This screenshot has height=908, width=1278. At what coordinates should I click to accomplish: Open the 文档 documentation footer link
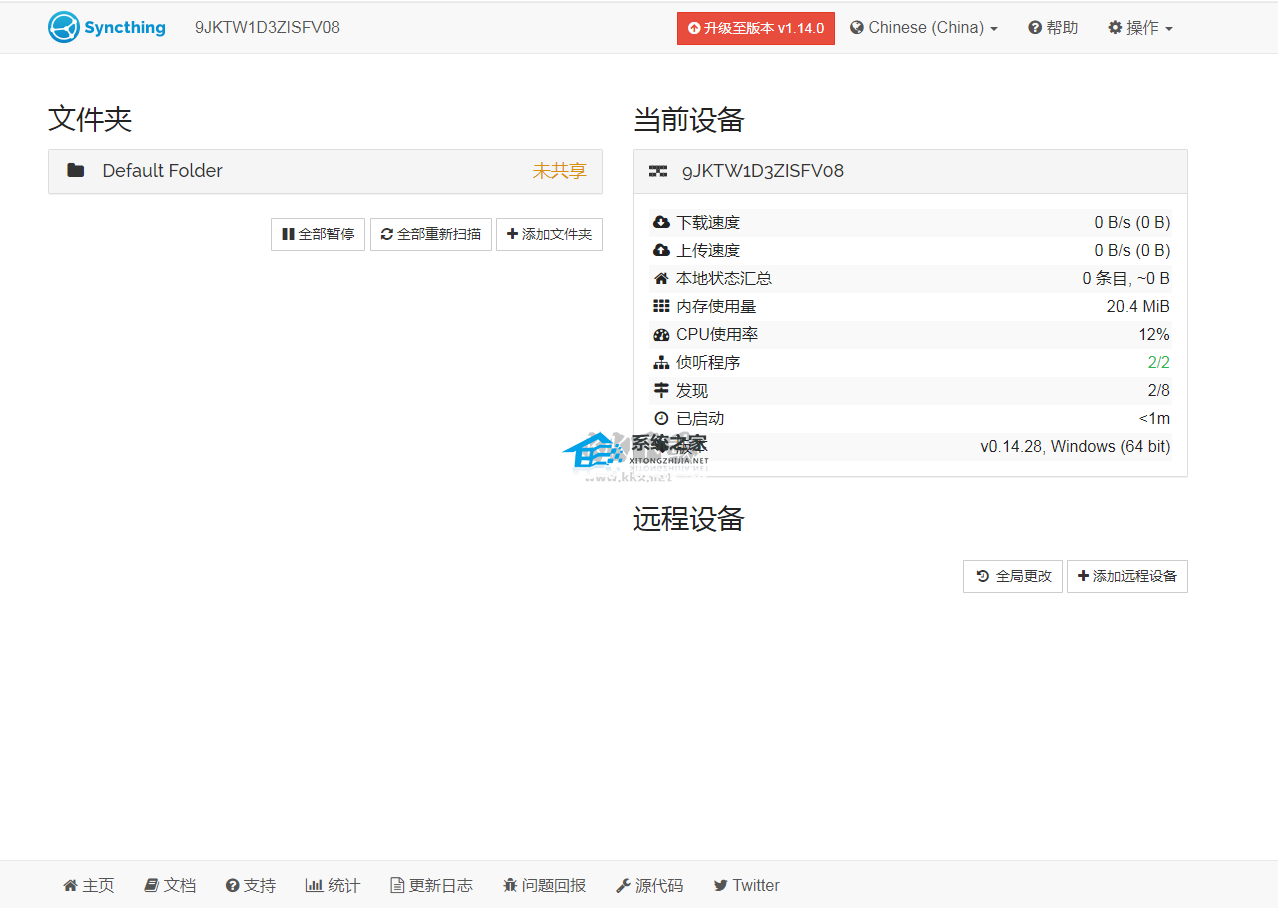(170, 885)
